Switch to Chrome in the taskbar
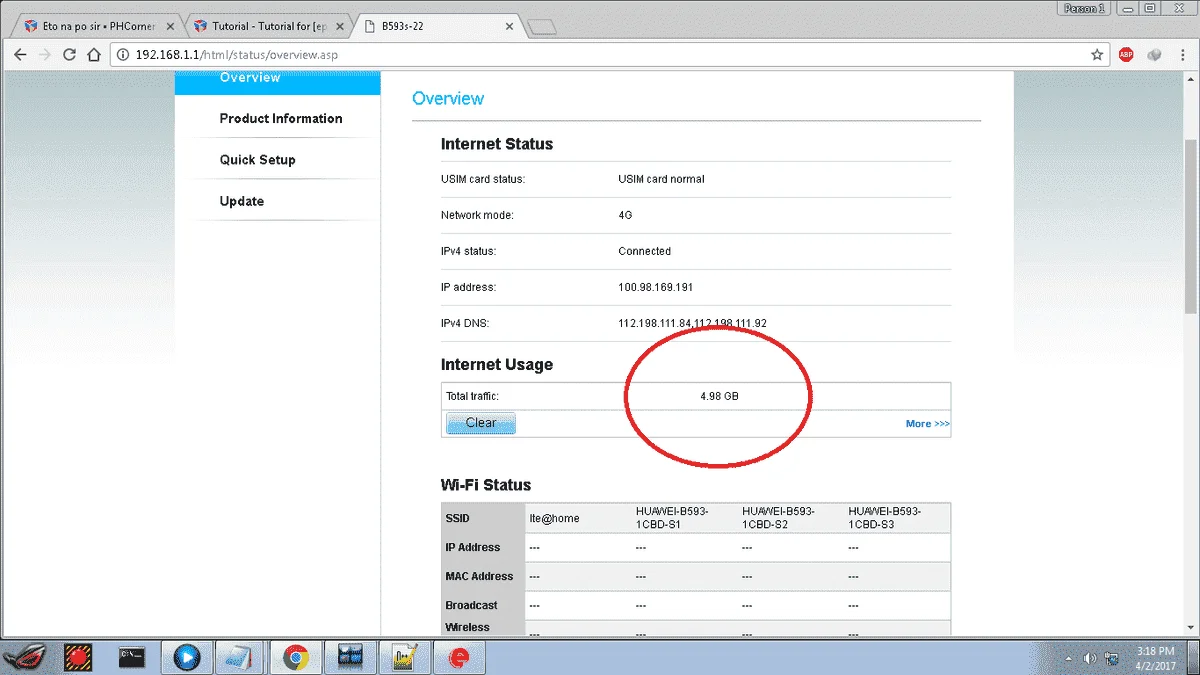1200x675 pixels. tap(294, 657)
